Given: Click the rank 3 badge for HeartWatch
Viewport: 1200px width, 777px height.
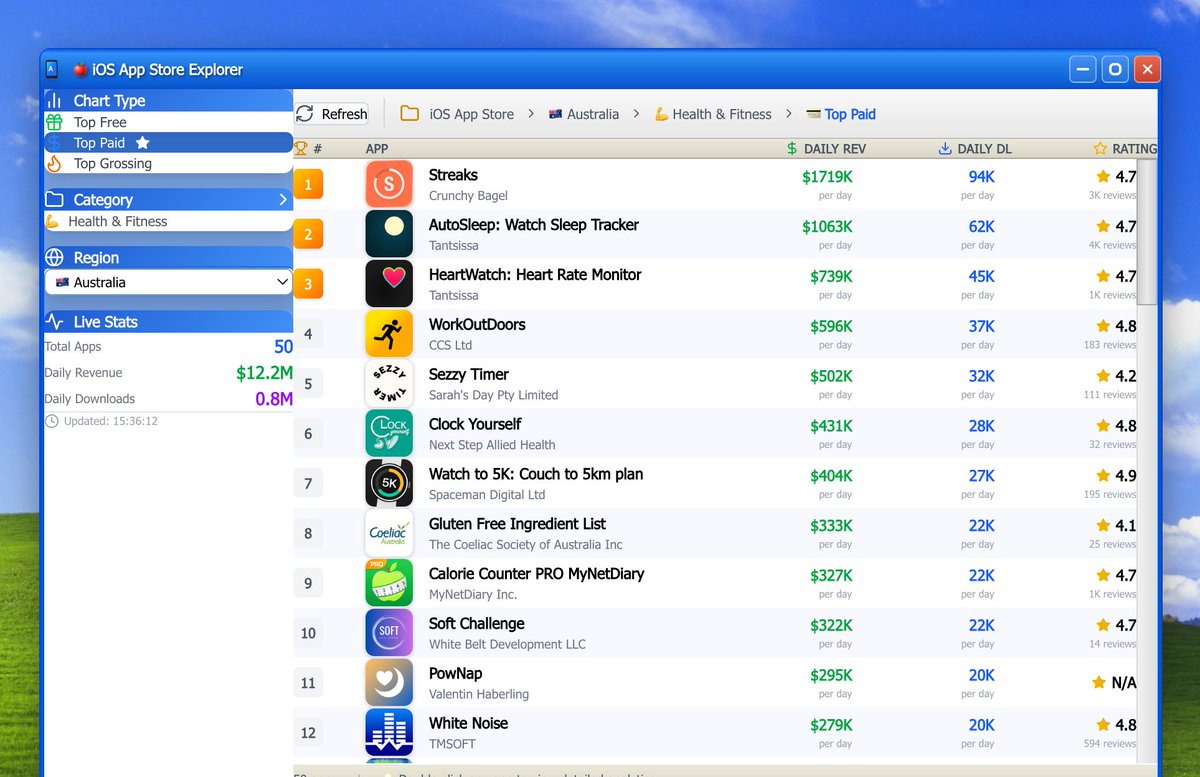Looking at the screenshot, I should 308,284.
